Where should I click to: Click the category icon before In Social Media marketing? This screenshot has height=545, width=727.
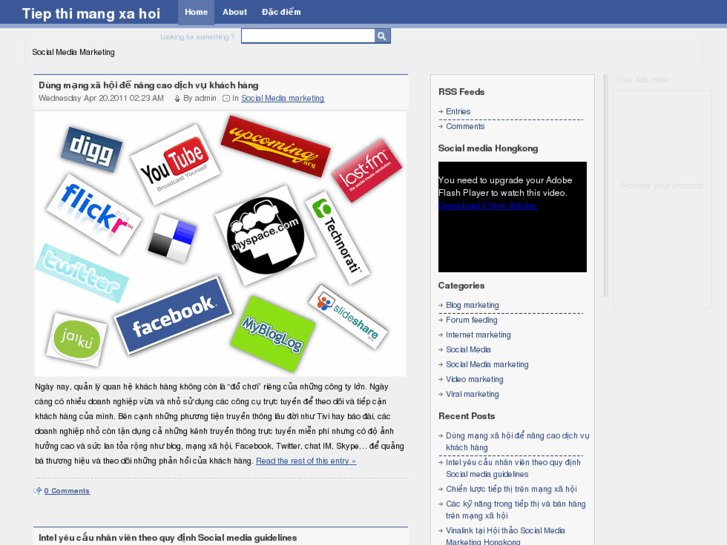click(x=226, y=98)
